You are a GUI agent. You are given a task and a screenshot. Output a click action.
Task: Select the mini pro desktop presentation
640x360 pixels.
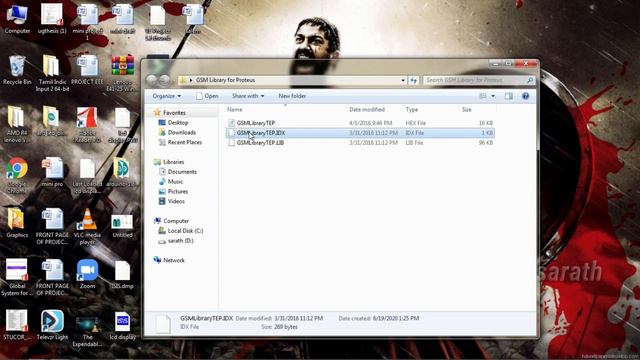[52, 172]
